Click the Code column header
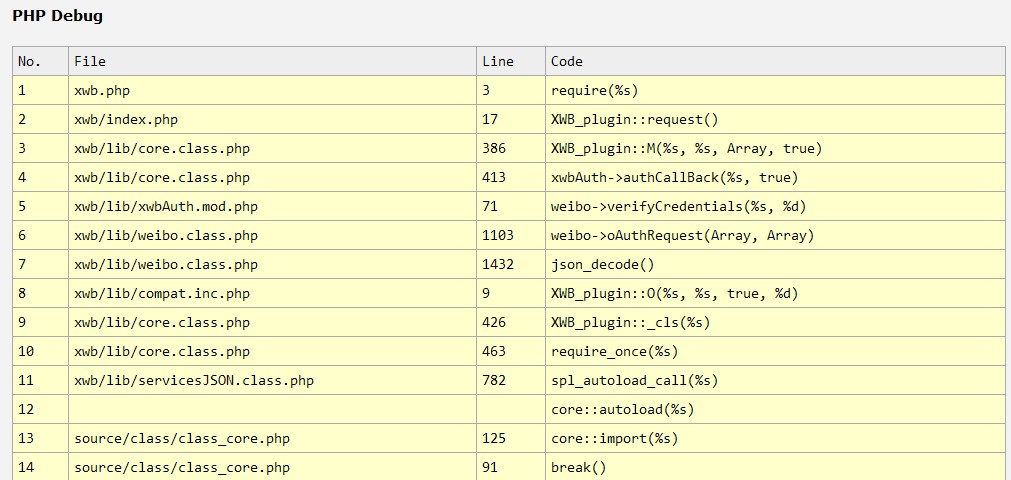 pos(567,61)
